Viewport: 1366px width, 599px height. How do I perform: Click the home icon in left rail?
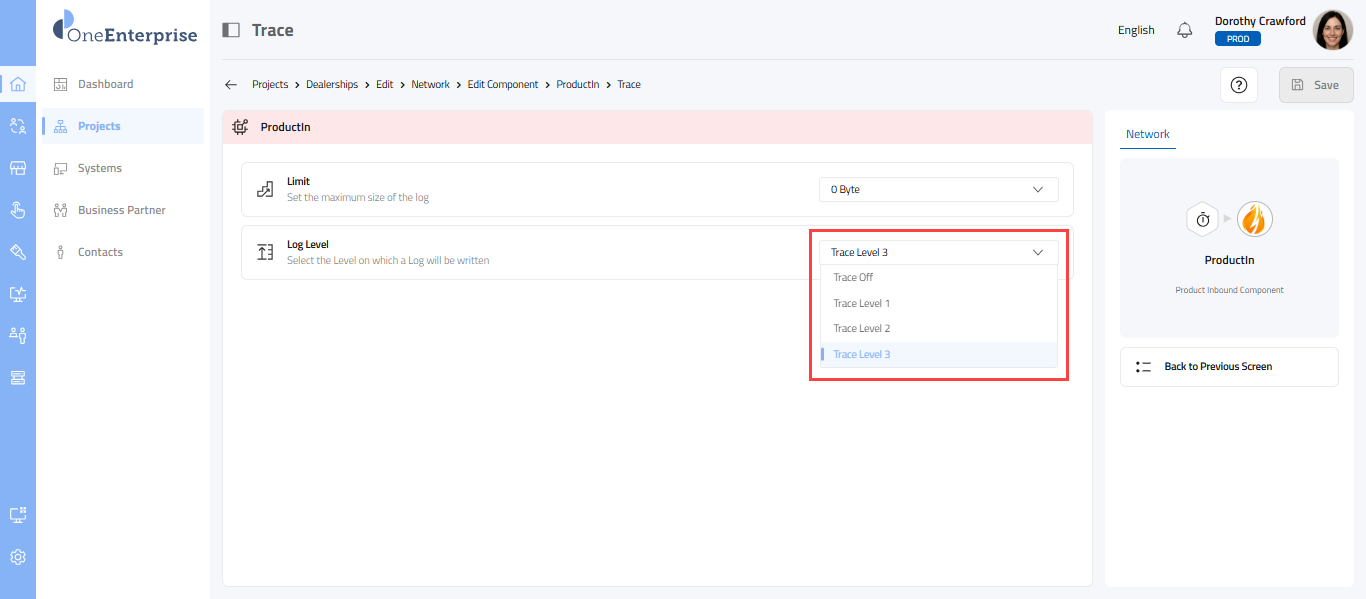(17, 84)
